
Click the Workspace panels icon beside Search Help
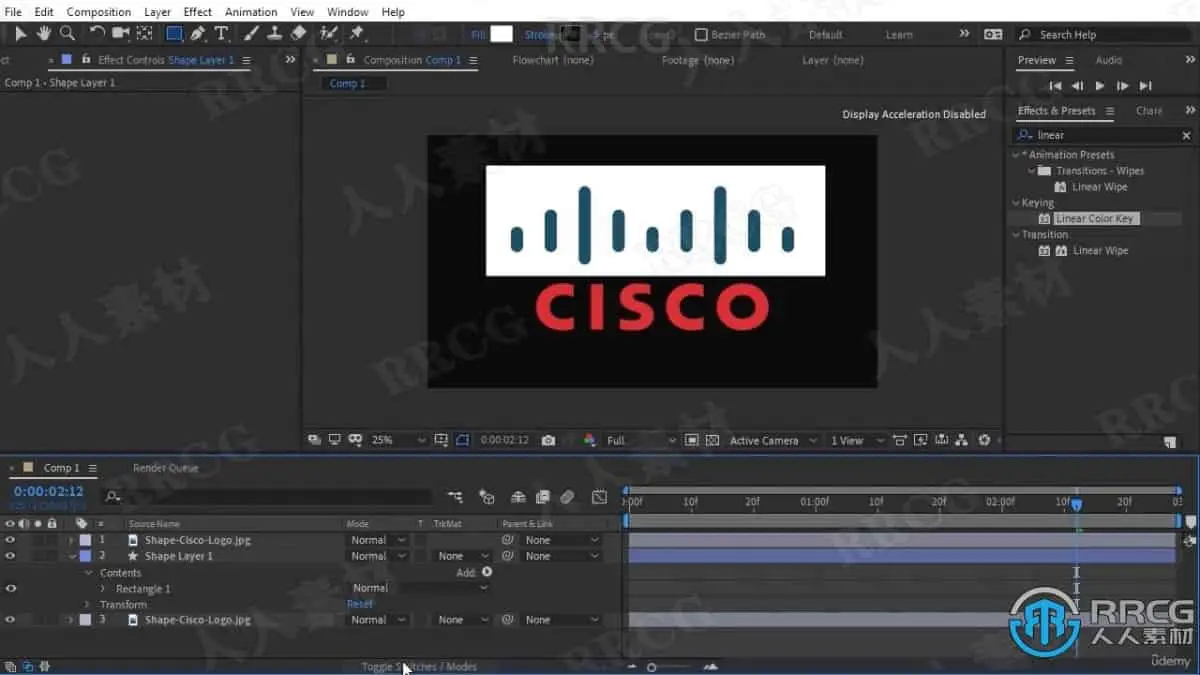point(993,34)
